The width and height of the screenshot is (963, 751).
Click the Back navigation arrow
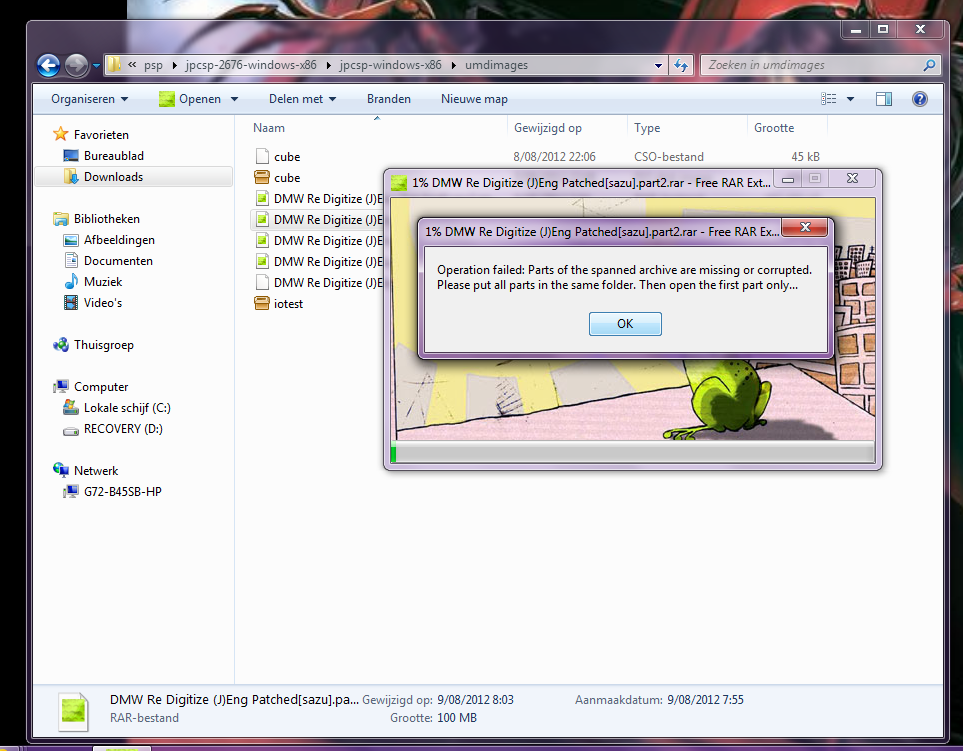(48, 66)
